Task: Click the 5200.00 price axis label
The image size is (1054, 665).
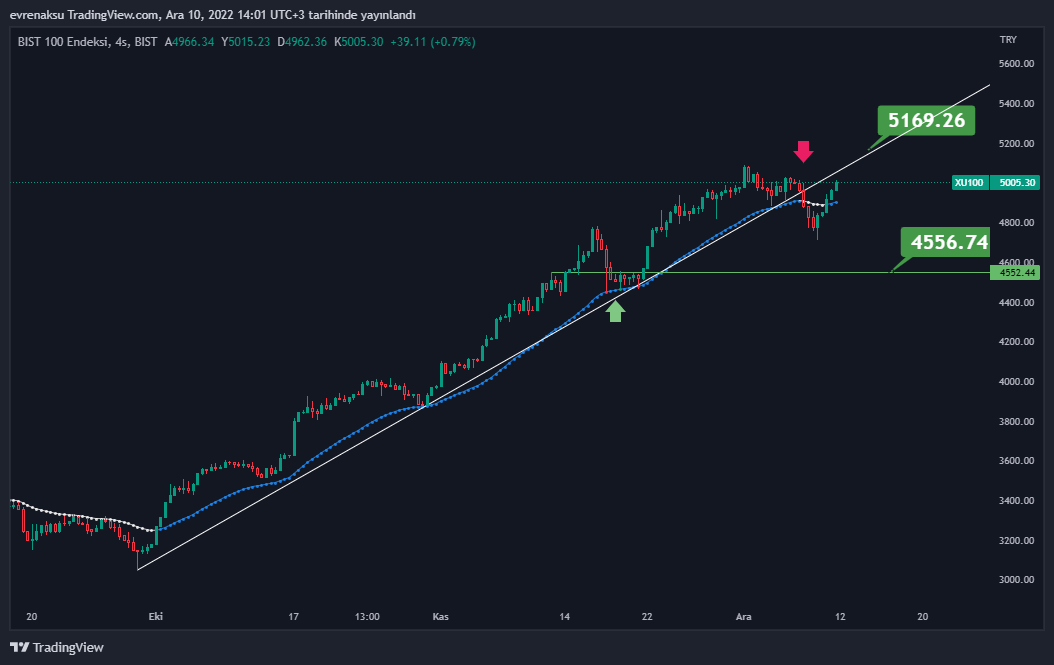Action: [1016, 143]
